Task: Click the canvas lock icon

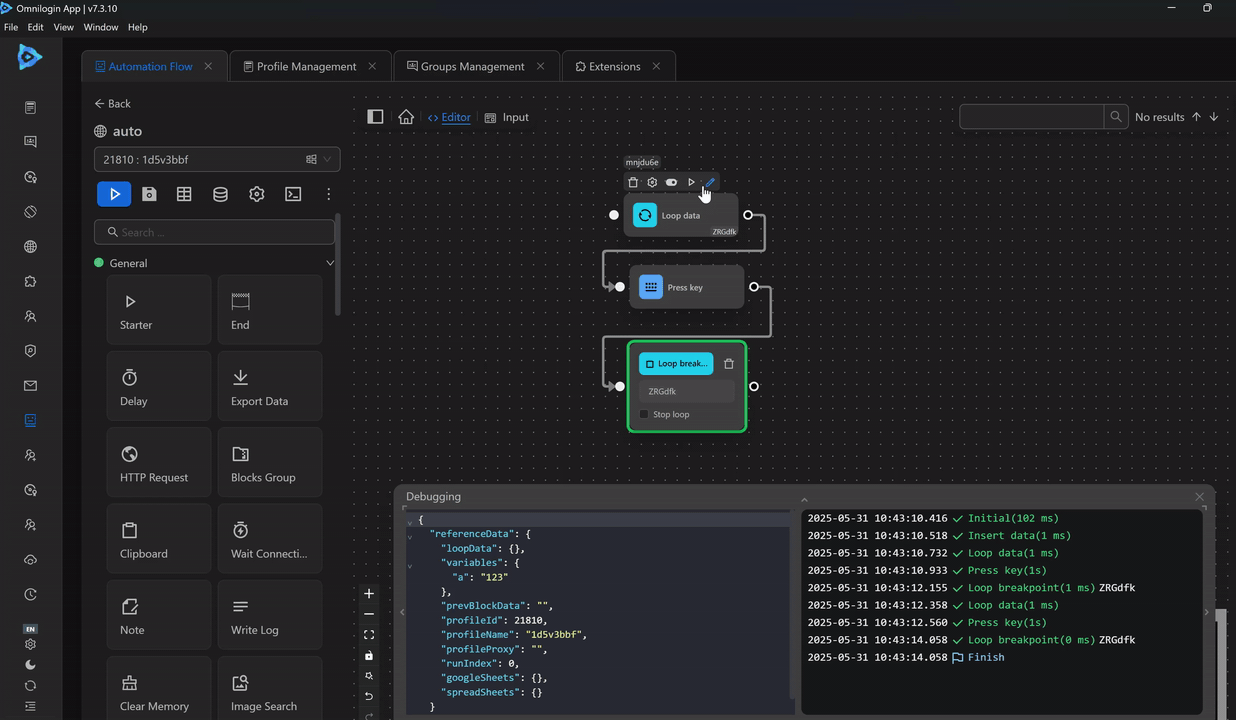Action: (369, 656)
